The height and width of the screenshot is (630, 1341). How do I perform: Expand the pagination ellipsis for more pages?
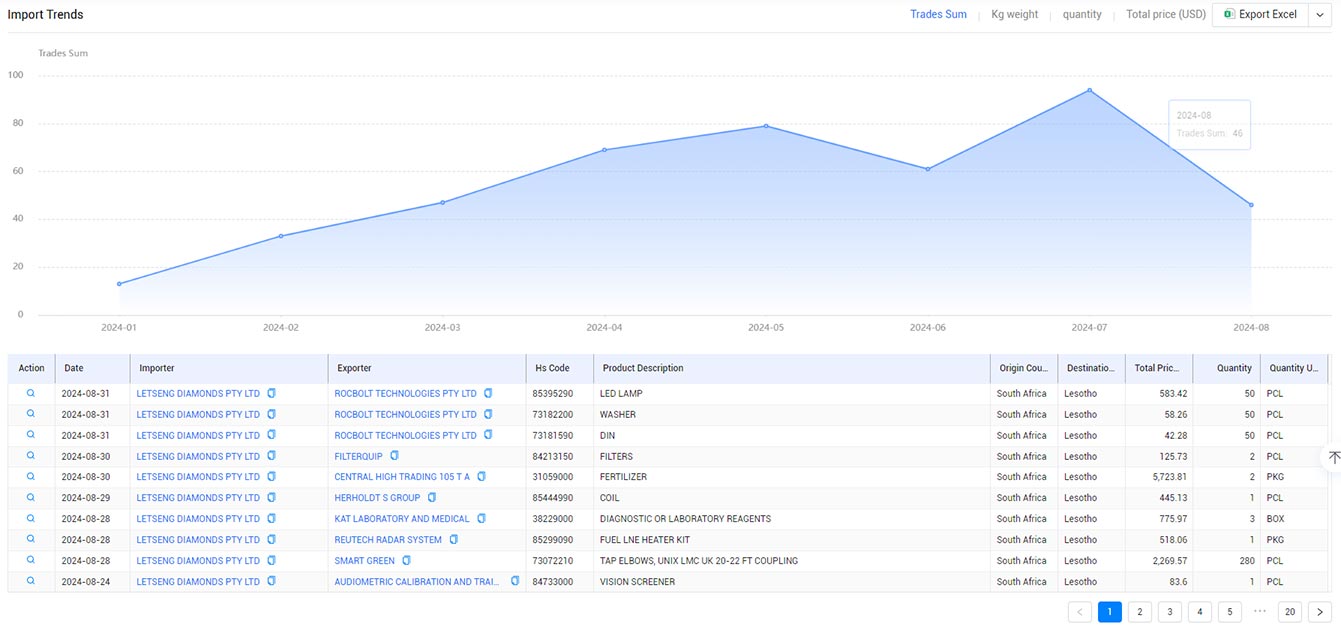[x=1260, y=612]
